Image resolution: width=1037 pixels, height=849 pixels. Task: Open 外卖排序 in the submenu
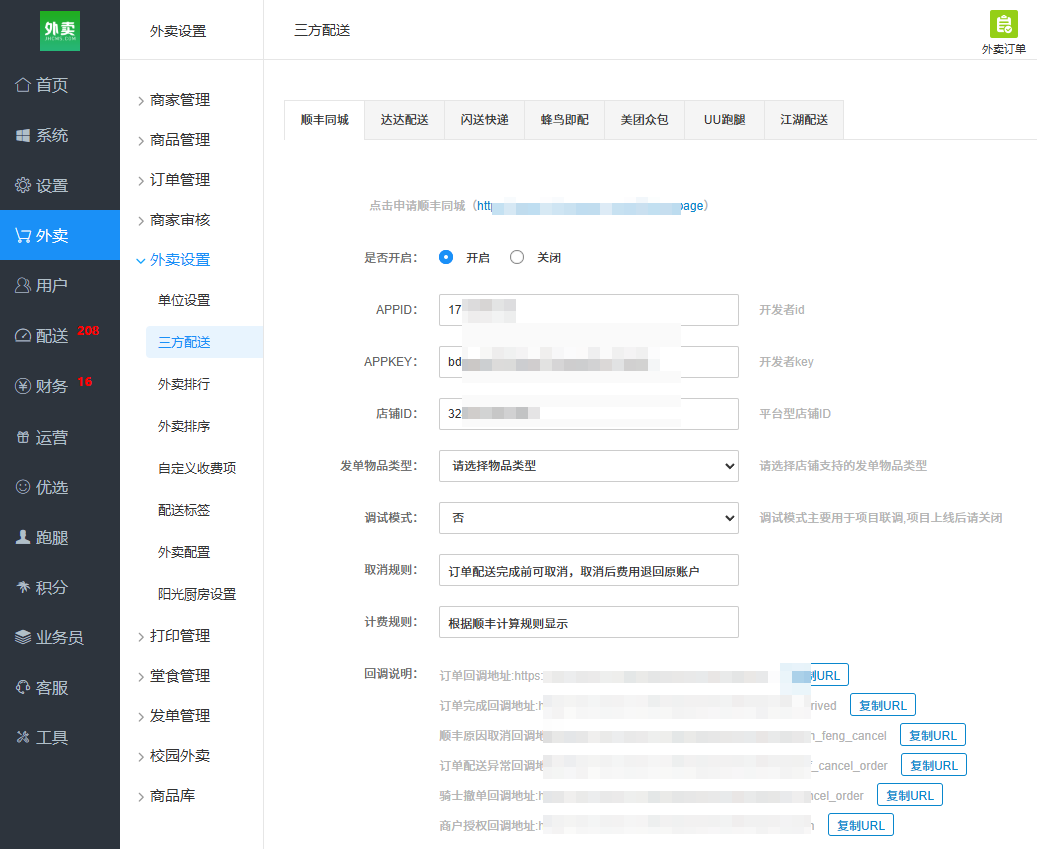tap(184, 426)
